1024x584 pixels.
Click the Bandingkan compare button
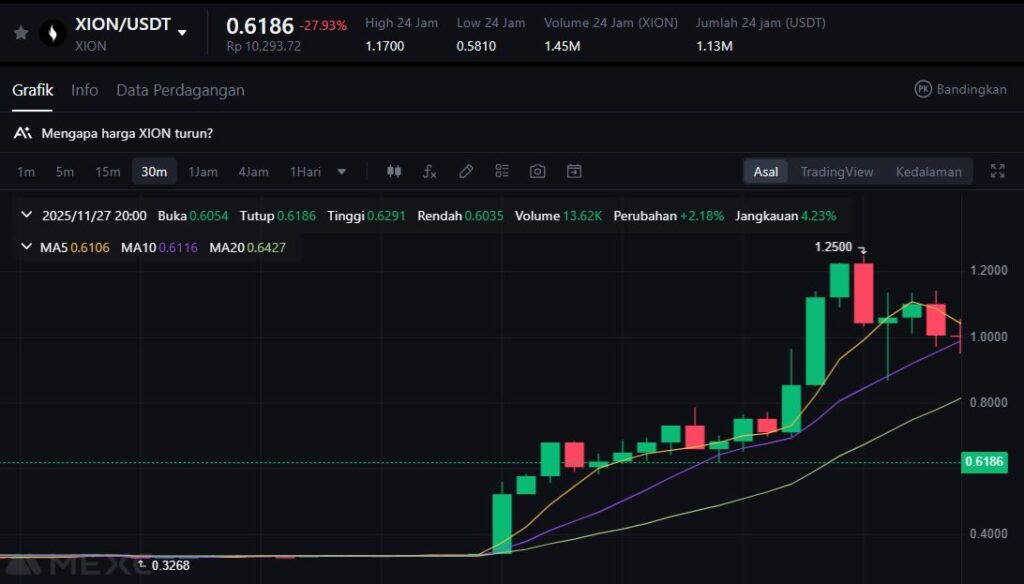click(x=960, y=89)
